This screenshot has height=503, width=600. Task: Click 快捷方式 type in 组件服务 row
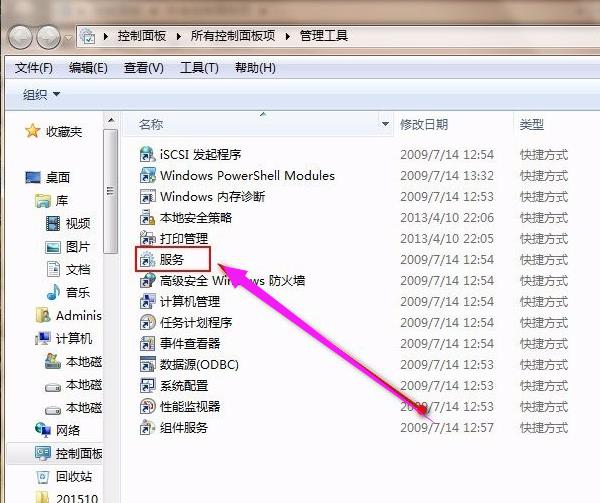point(544,428)
